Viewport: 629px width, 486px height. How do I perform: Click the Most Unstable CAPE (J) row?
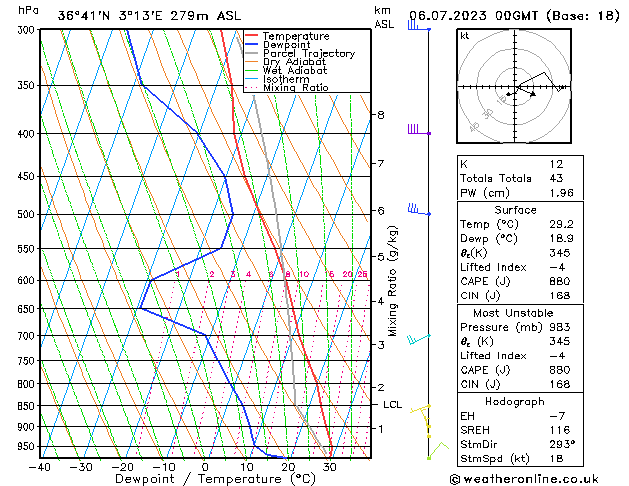(x=520, y=370)
